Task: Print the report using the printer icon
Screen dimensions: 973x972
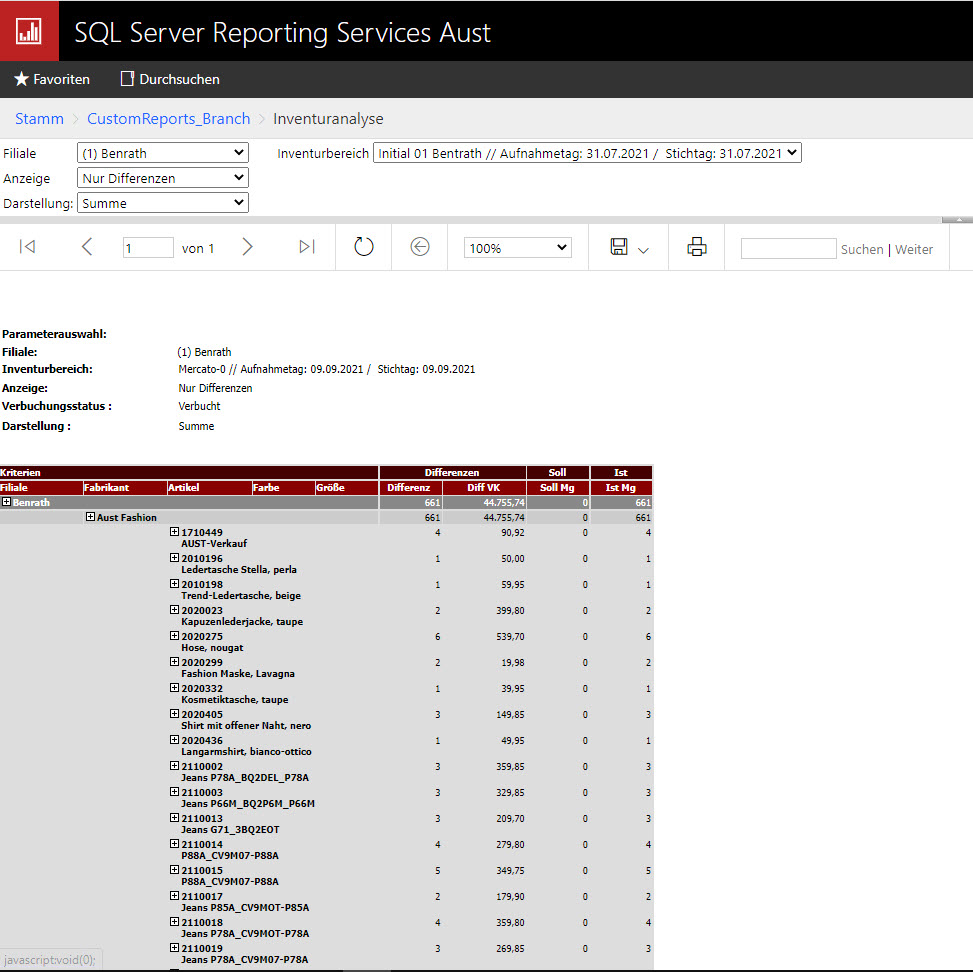Action: pyautogui.click(x=697, y=247)
